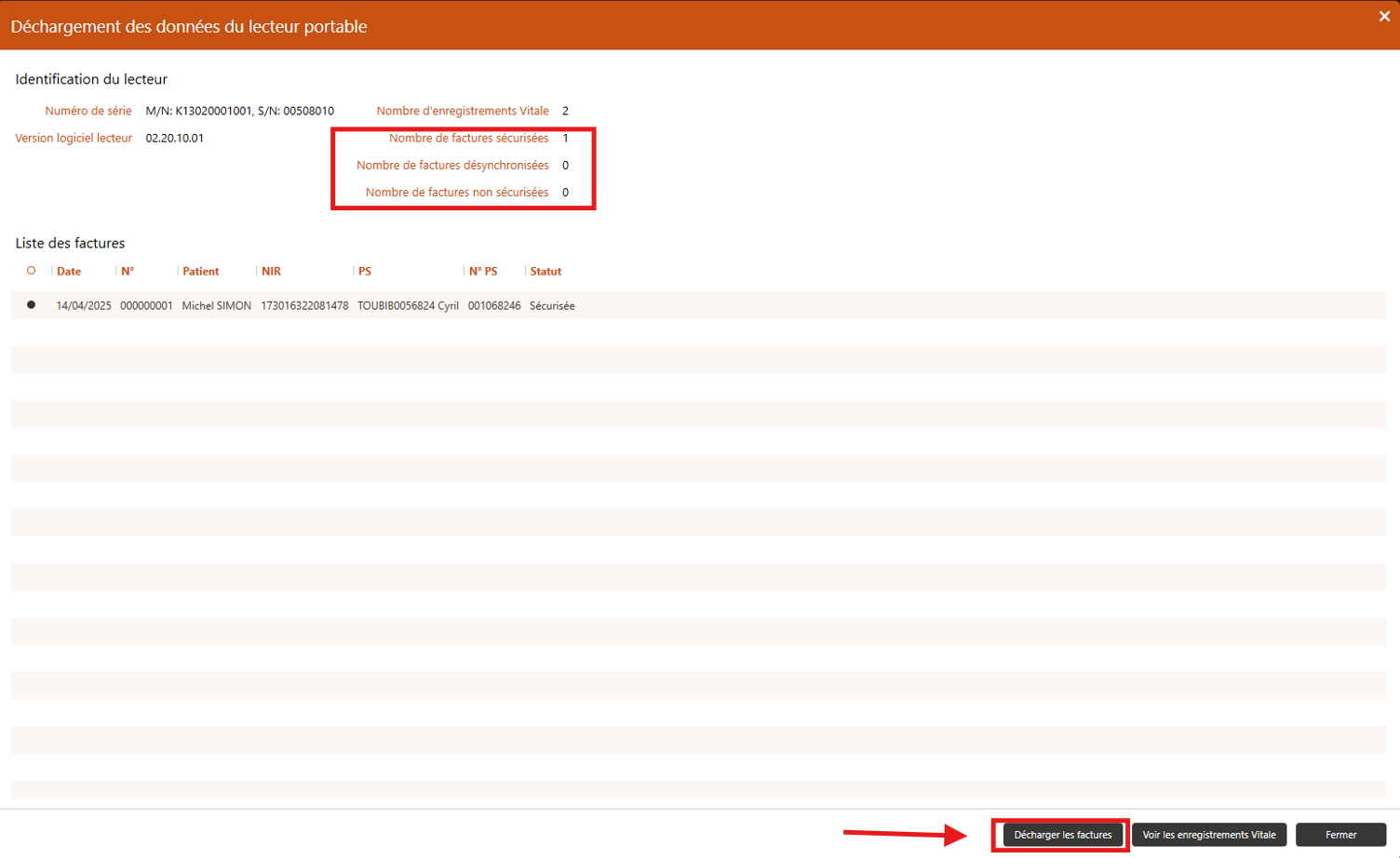This screenshot has width=1400, height=858.
Task: Open Voir les enregistrements Vitale
Action: coord(1208,835)
